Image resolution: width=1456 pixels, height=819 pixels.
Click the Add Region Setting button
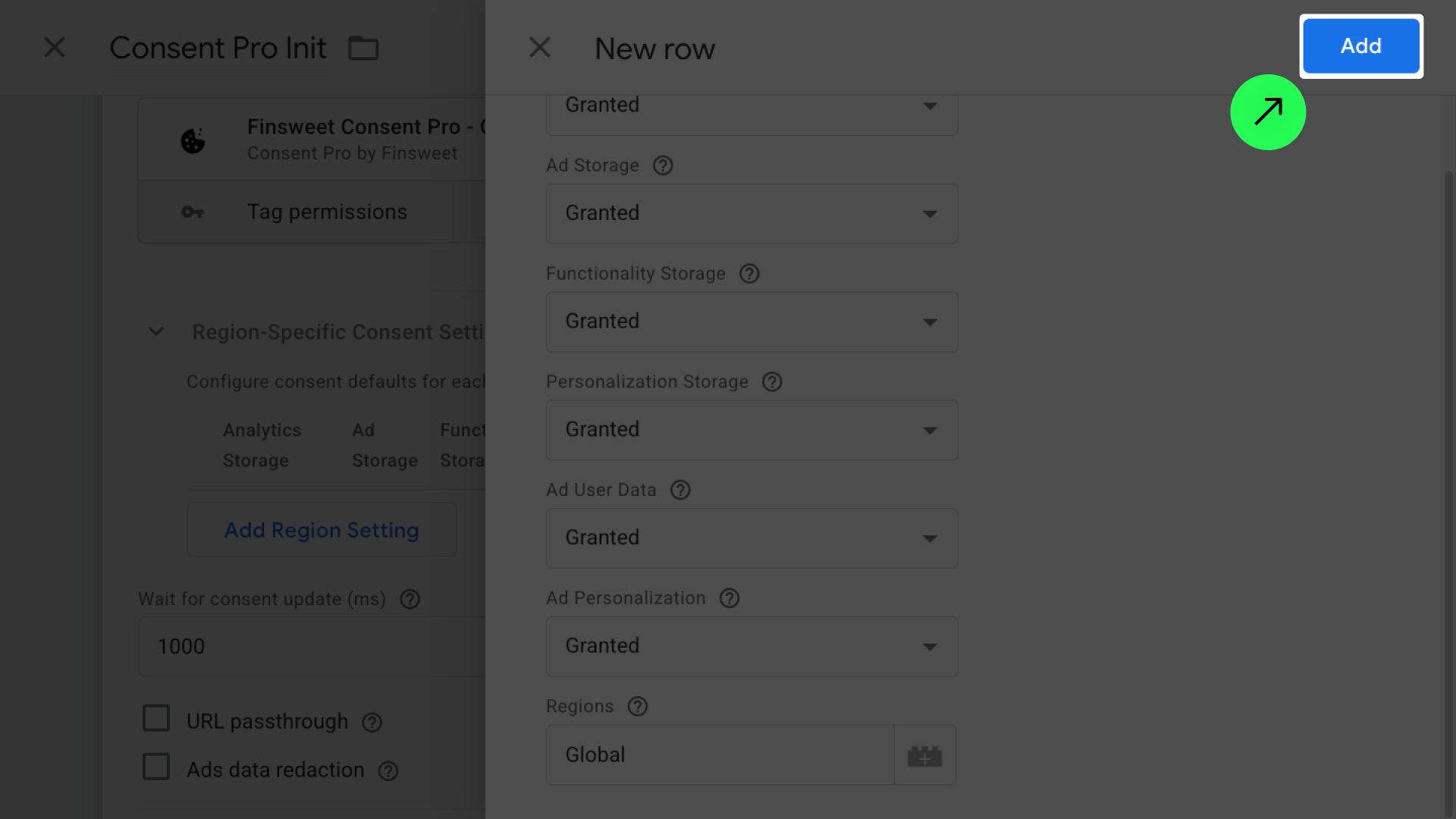pyautogui.click(x=322, y=530)
